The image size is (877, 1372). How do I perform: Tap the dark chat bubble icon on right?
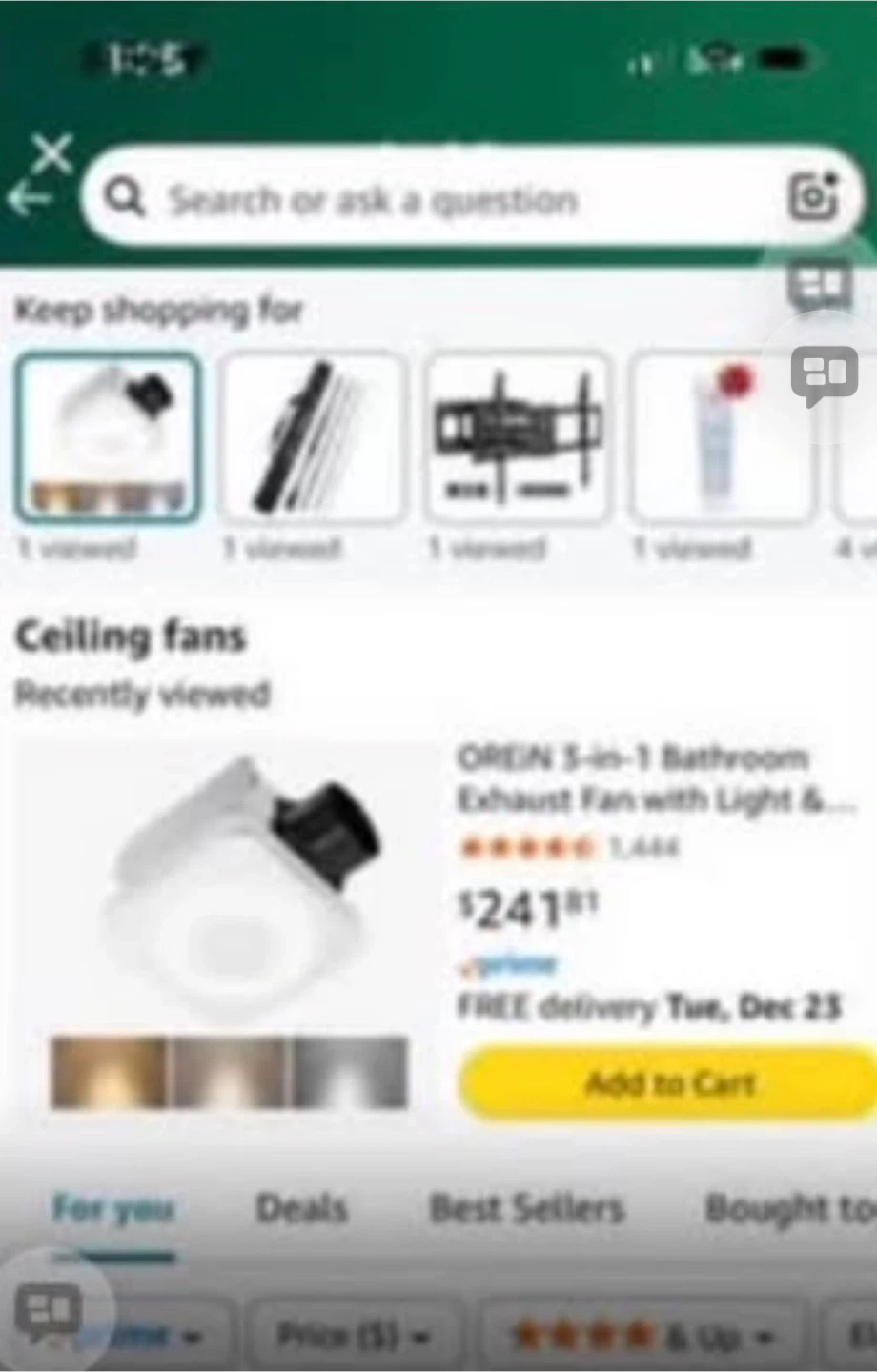point(824,373)
